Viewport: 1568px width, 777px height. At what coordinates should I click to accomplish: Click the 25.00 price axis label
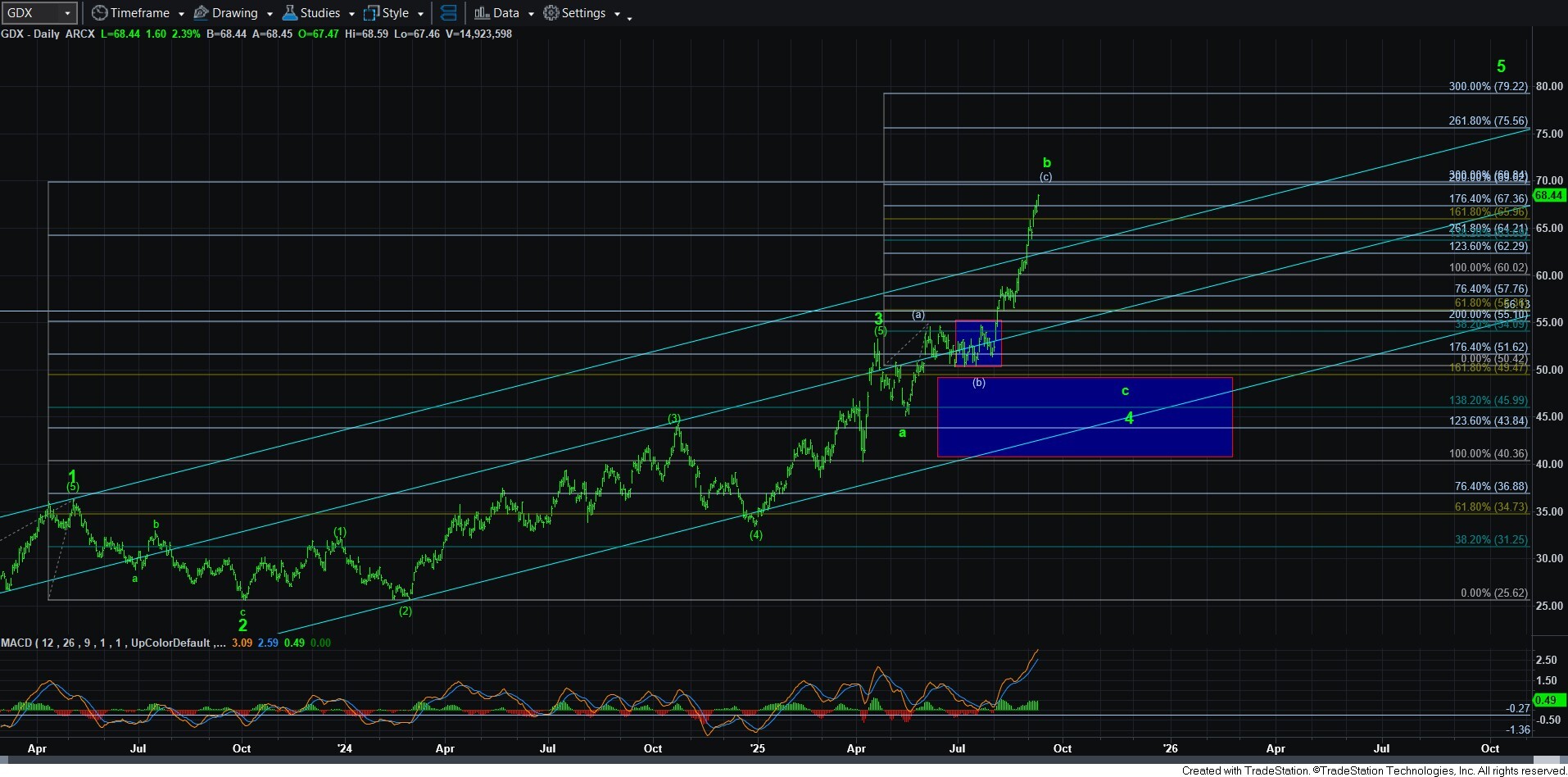pyautogui.click(x=1549, y=606)
